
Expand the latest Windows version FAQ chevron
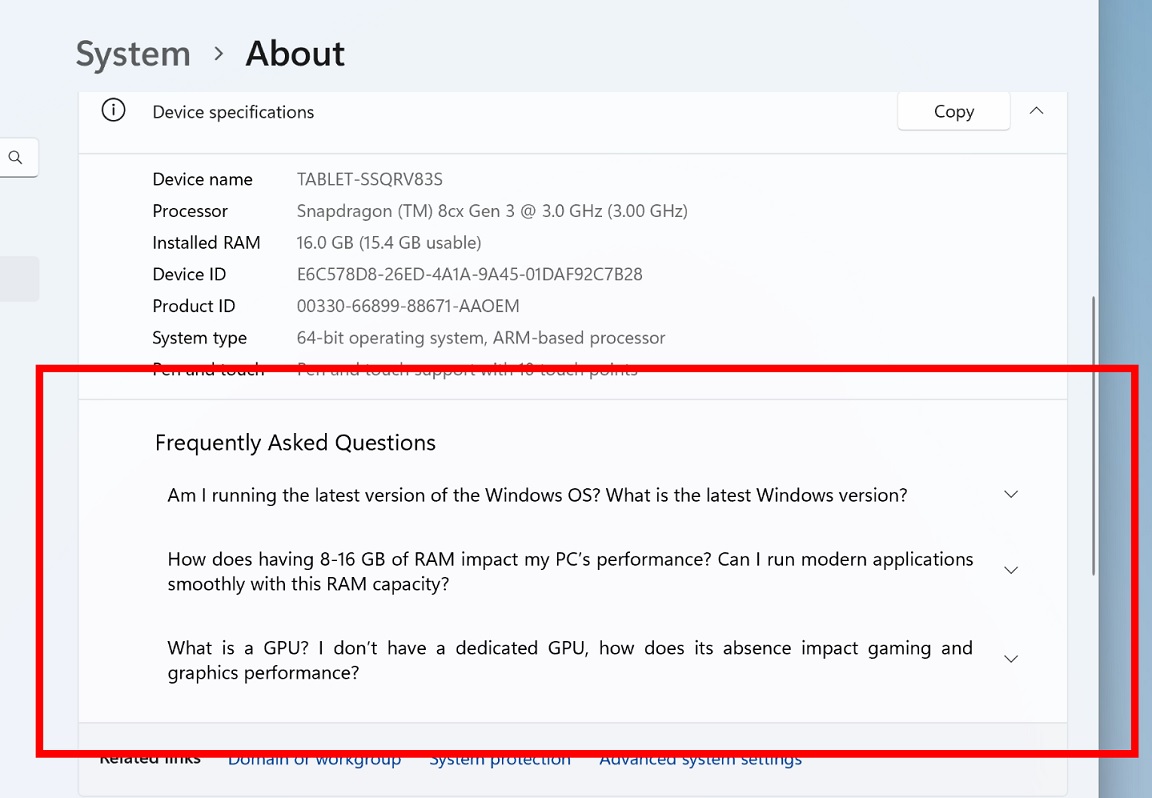(1011, 495)
